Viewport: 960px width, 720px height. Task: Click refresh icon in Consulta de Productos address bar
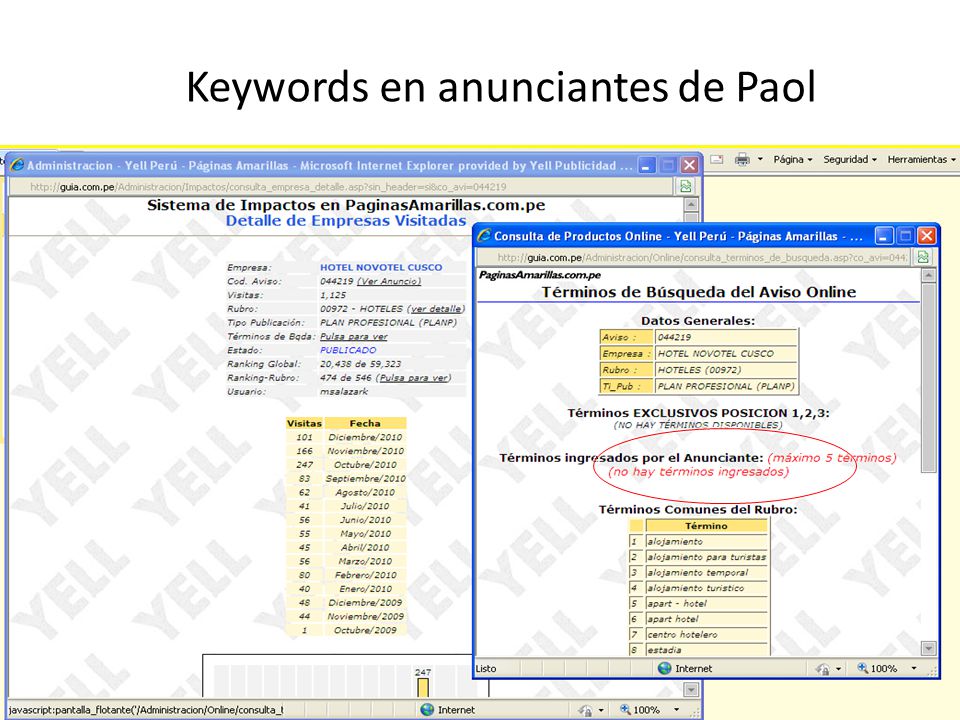[x=923, y=257]
